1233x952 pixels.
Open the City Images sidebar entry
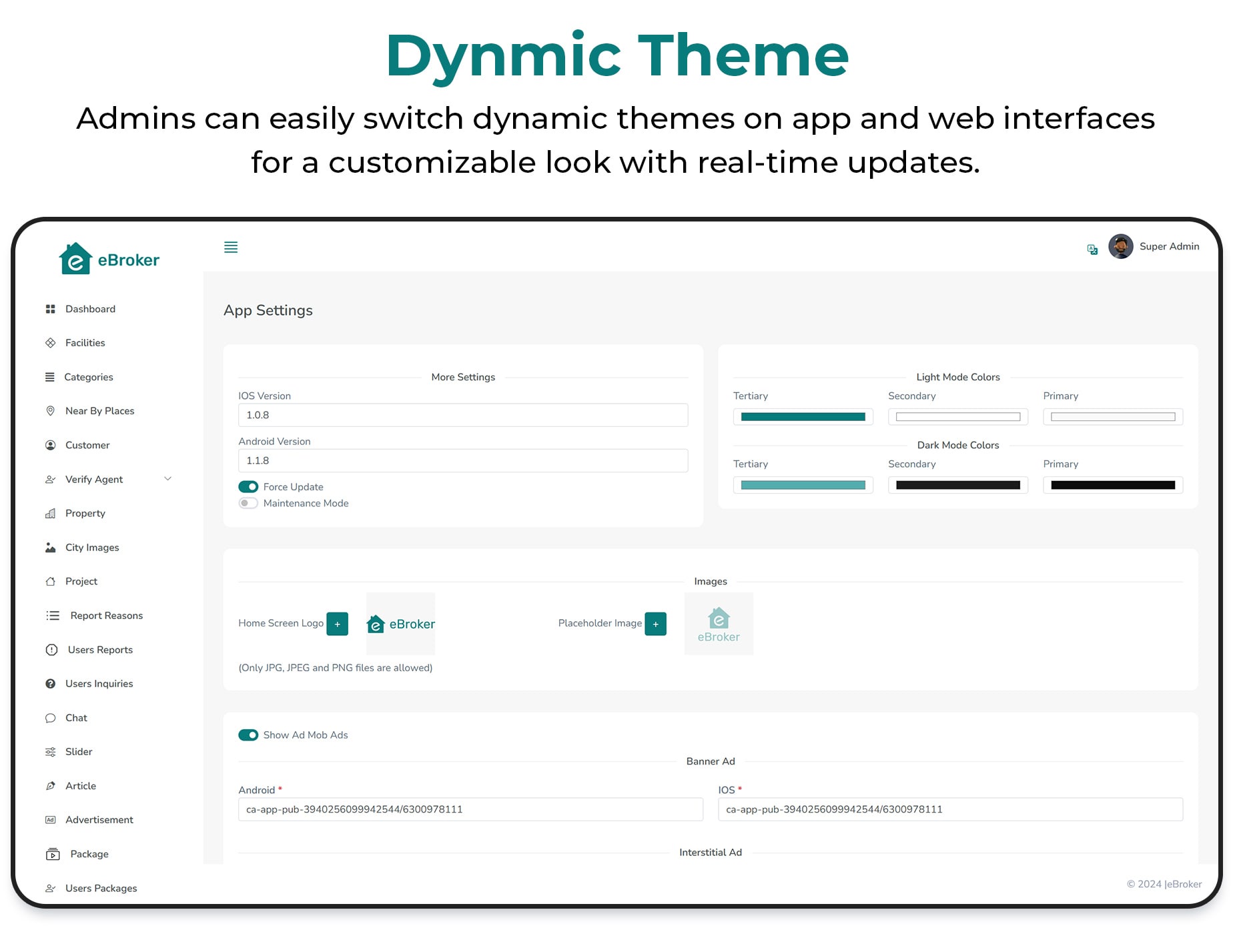(92, 547)
